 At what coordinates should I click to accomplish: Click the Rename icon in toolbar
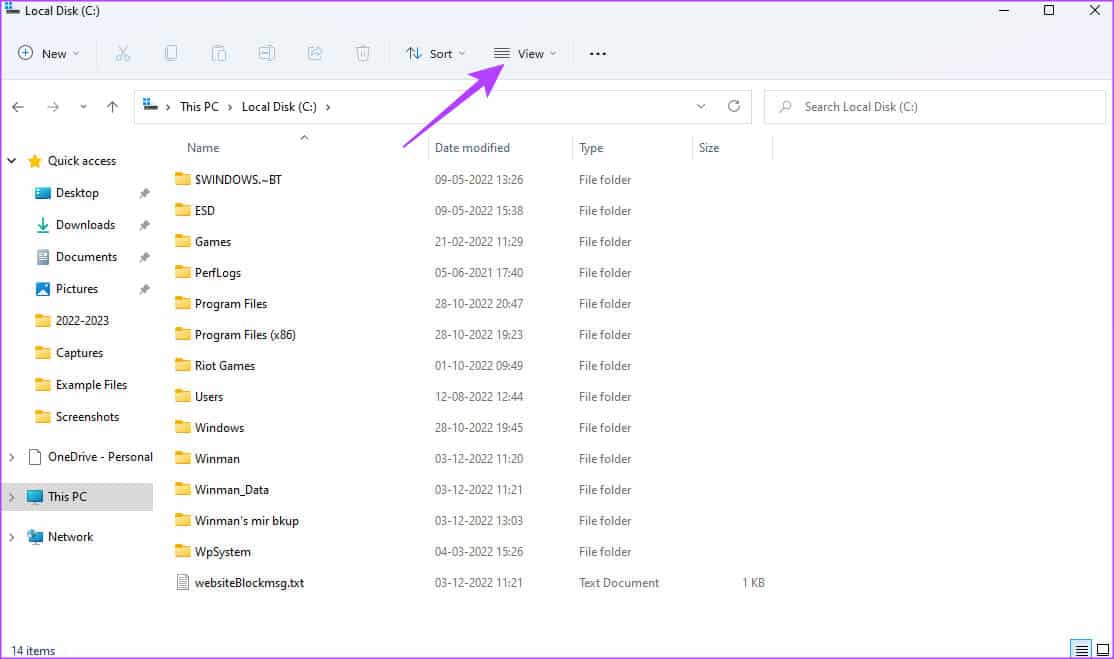point(266,53)
